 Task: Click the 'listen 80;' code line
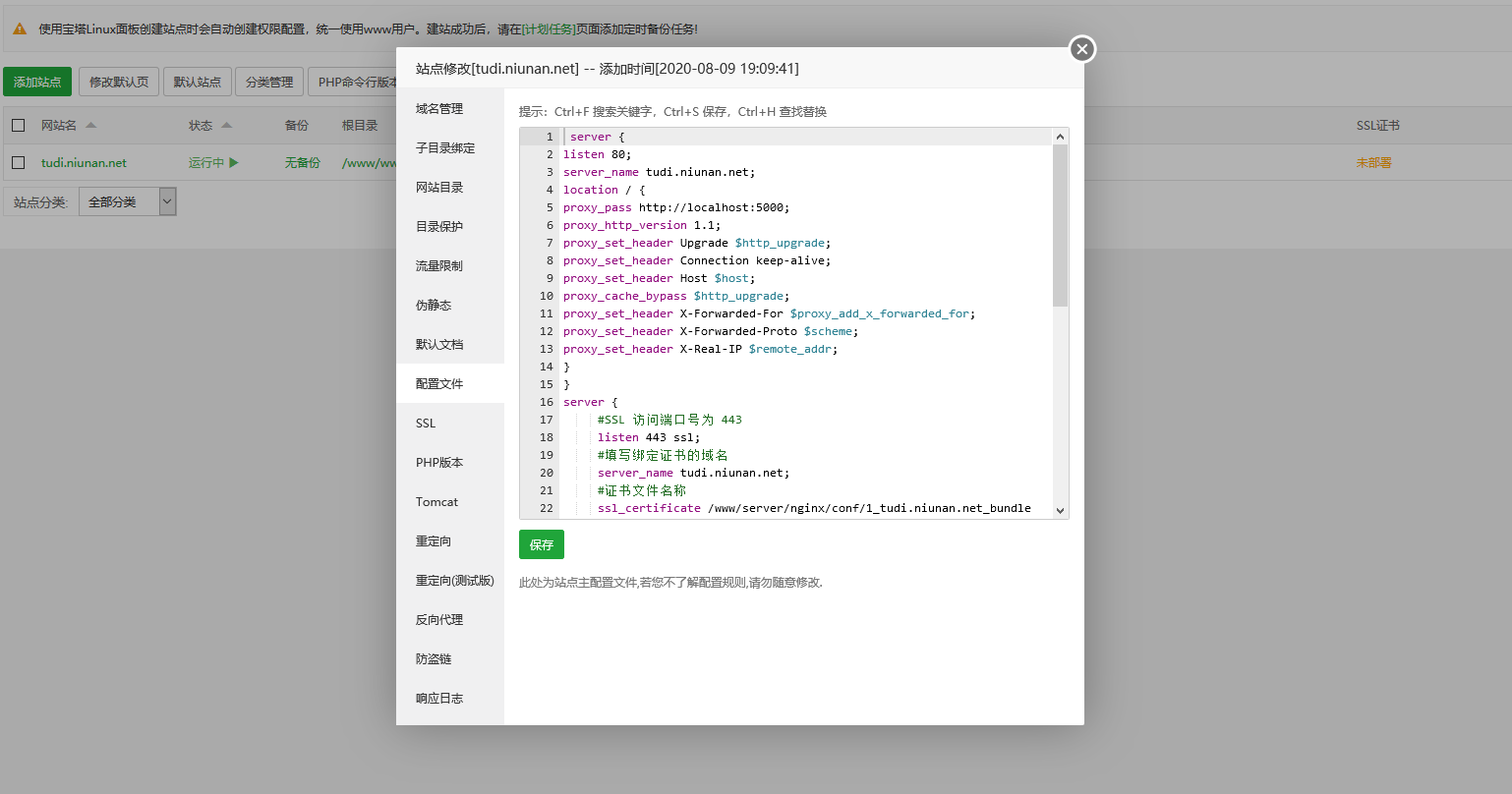pos(597,154)
